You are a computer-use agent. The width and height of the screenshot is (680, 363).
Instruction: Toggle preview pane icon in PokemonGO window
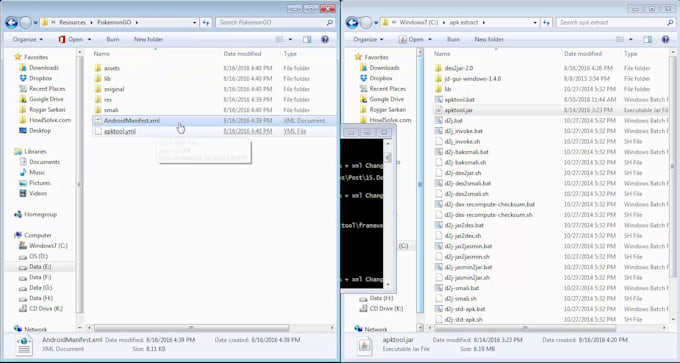(307, 39)
